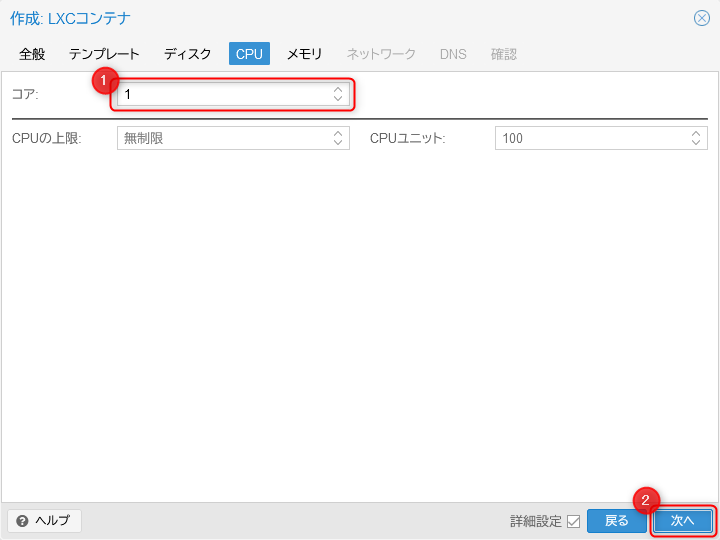This screenshot has width=720, height=540.
Task: Open ヘルプ button at bottom left
Action: click(x=44, y=521)
